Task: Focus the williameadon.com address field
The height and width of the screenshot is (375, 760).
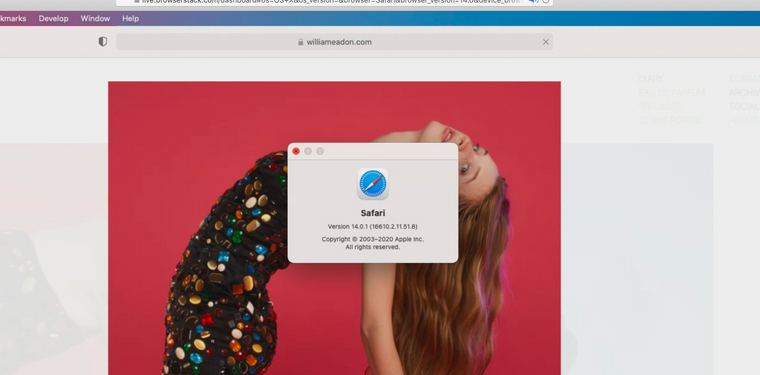Action: pyautogui.click(x=334, y=42)
